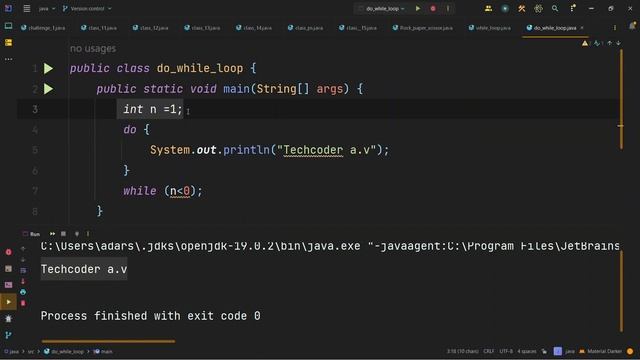Close the do_while_loop.java tab
The width and height of the screenshot is (640, 360).
tap(582, 28)
